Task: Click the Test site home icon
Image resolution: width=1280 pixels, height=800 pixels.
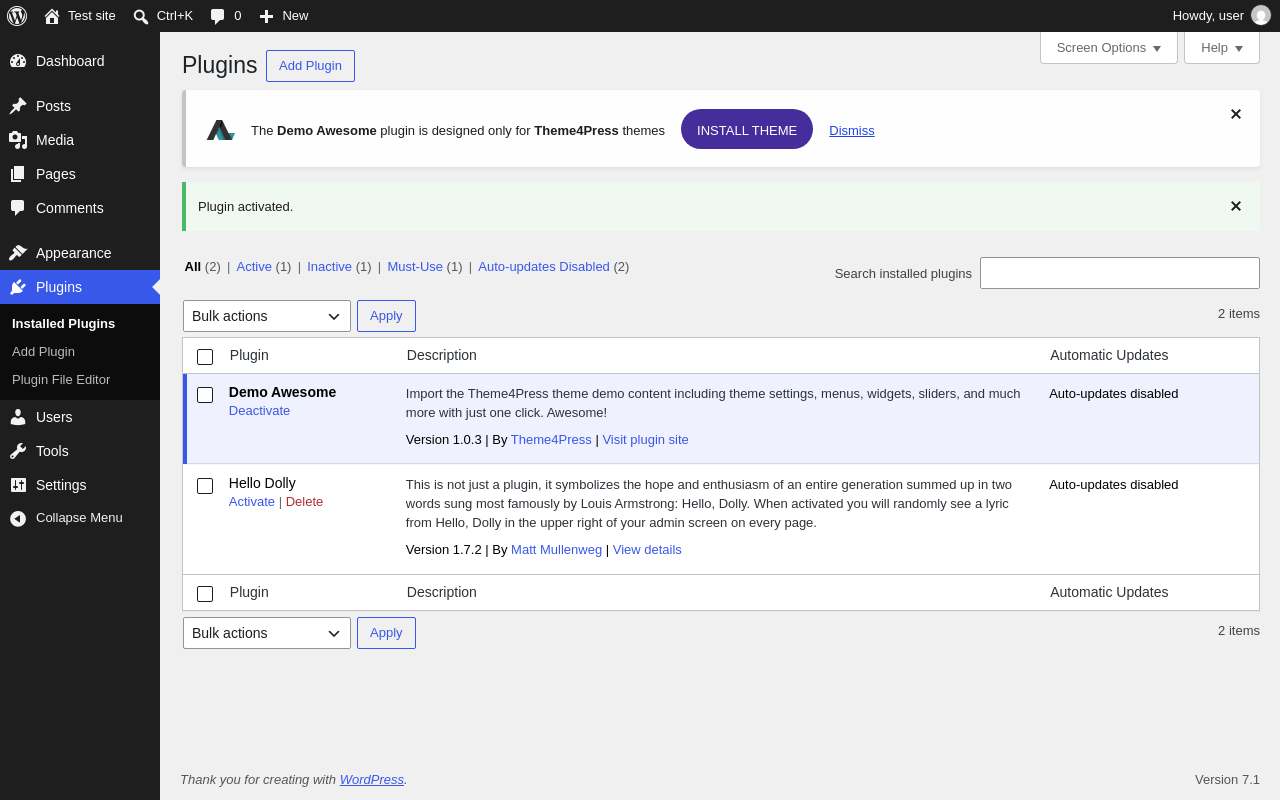Action: click(x=52, y=16)
